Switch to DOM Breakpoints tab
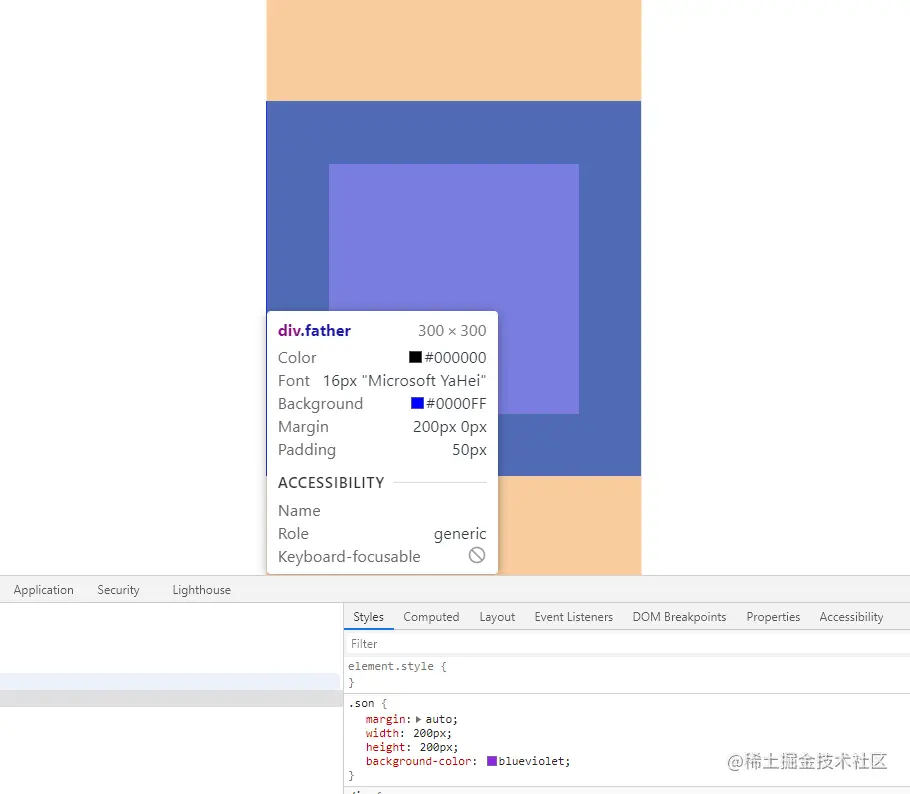910x794 pixels. point(679,617)
